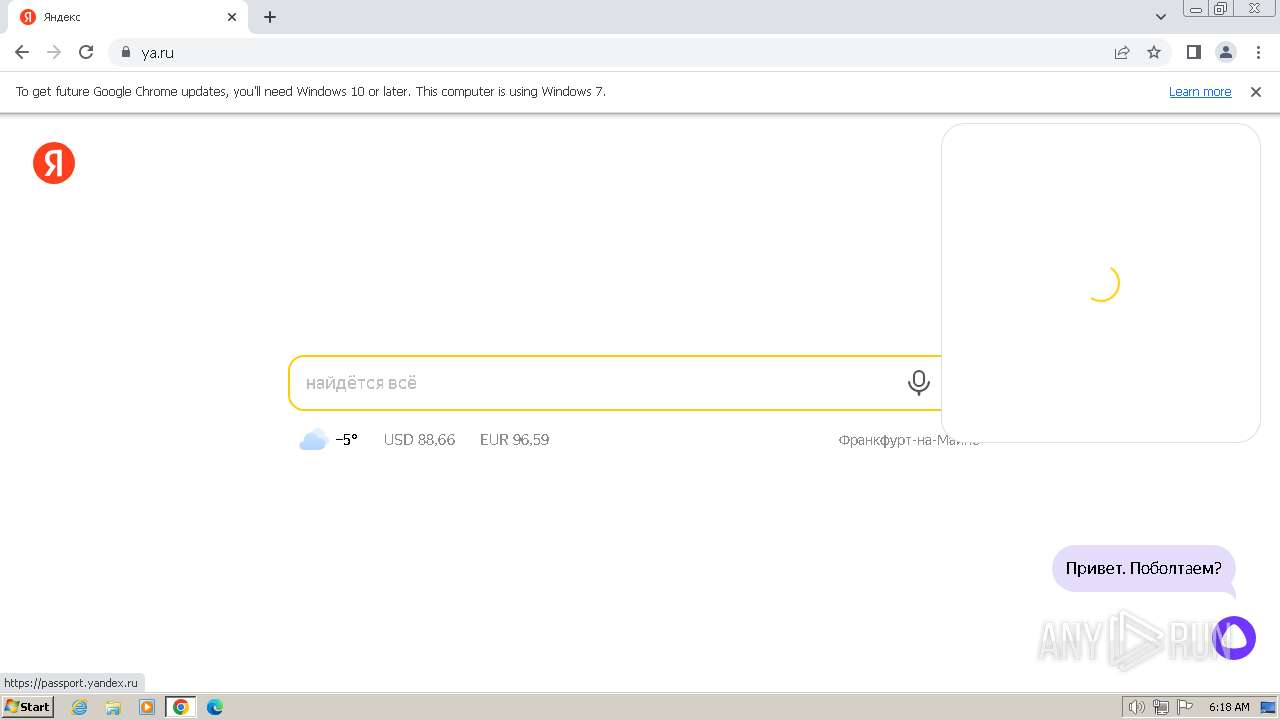Viewport: 1280px width, 720px height.
Task: Share this page icon in address bar
Action: [1122, 52]
